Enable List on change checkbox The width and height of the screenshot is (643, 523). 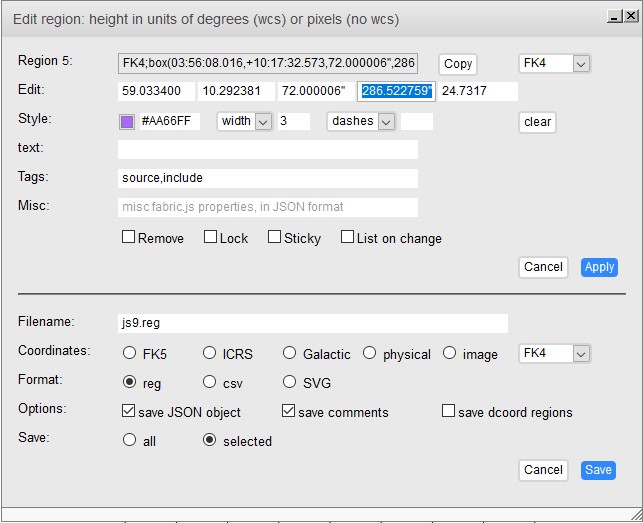click(347, 238)
